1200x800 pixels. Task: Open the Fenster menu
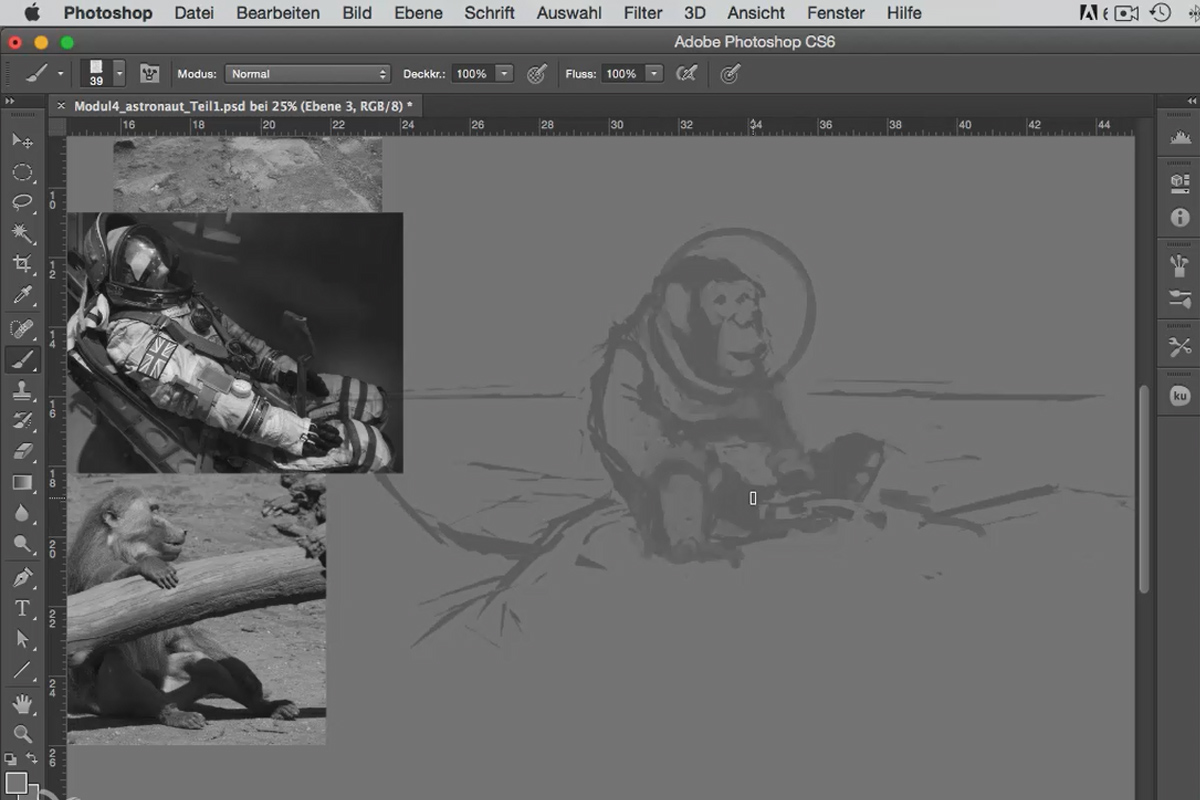pyautogui.click(x=835, y=13)
